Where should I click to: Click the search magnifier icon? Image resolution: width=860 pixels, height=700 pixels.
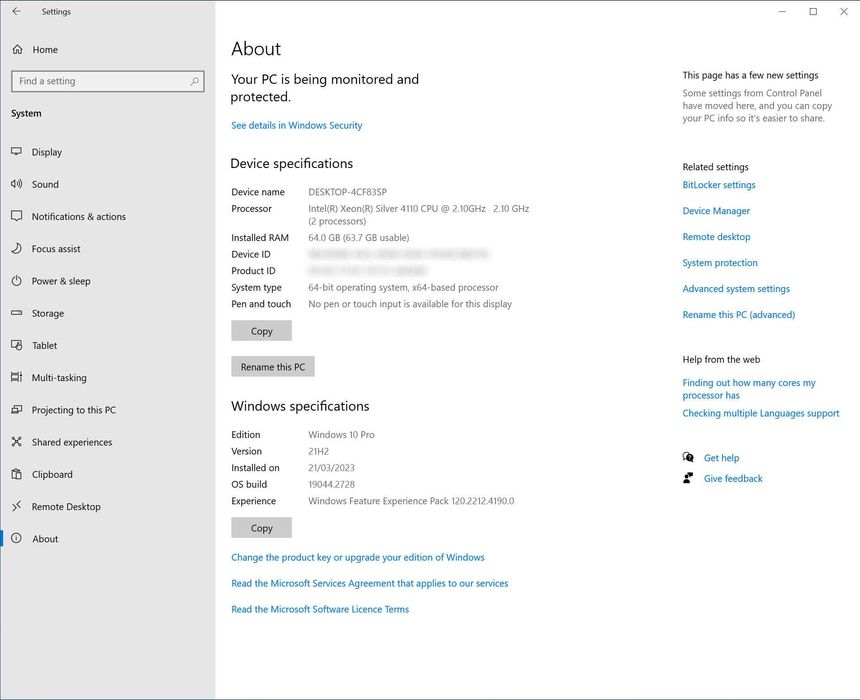[194, 81]
